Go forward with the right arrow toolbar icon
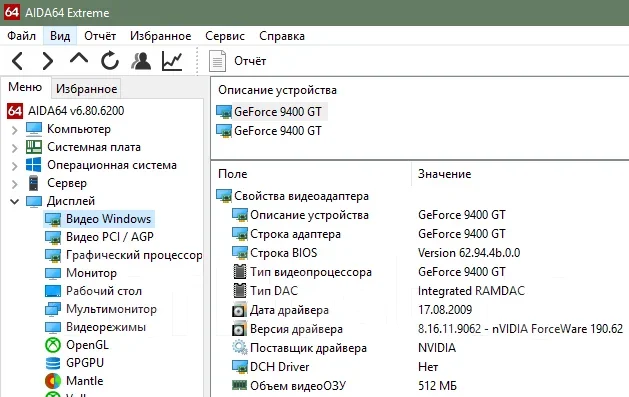 (x=48, y=61)
